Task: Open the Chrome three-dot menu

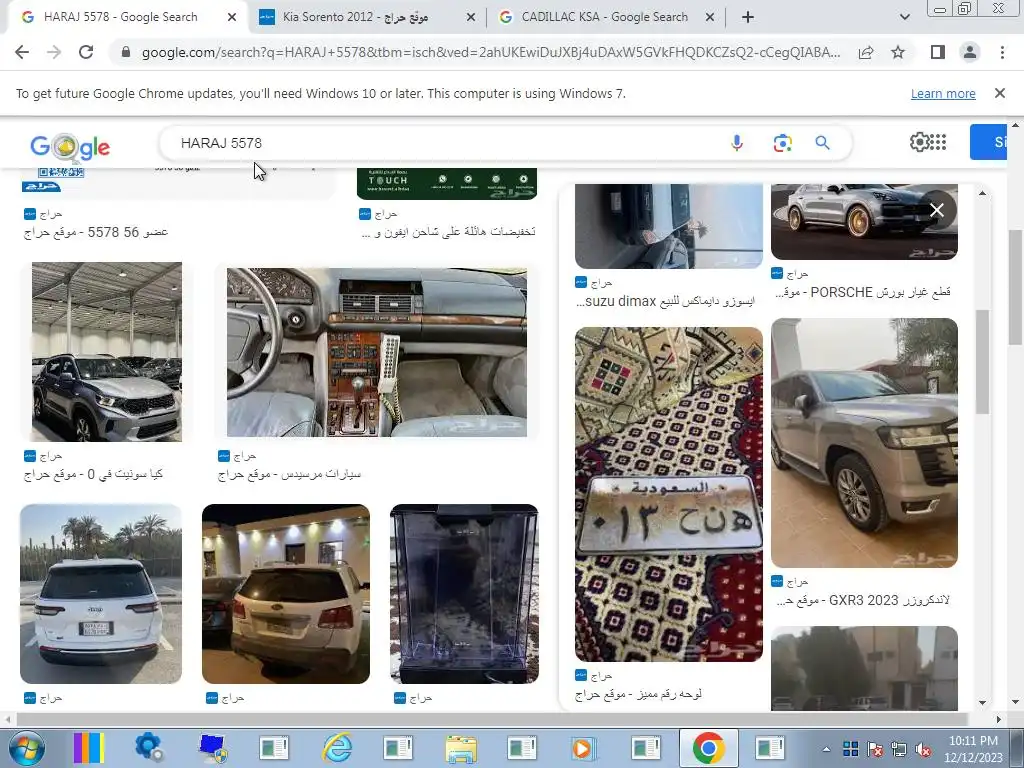Action: tap(1002, 52)
